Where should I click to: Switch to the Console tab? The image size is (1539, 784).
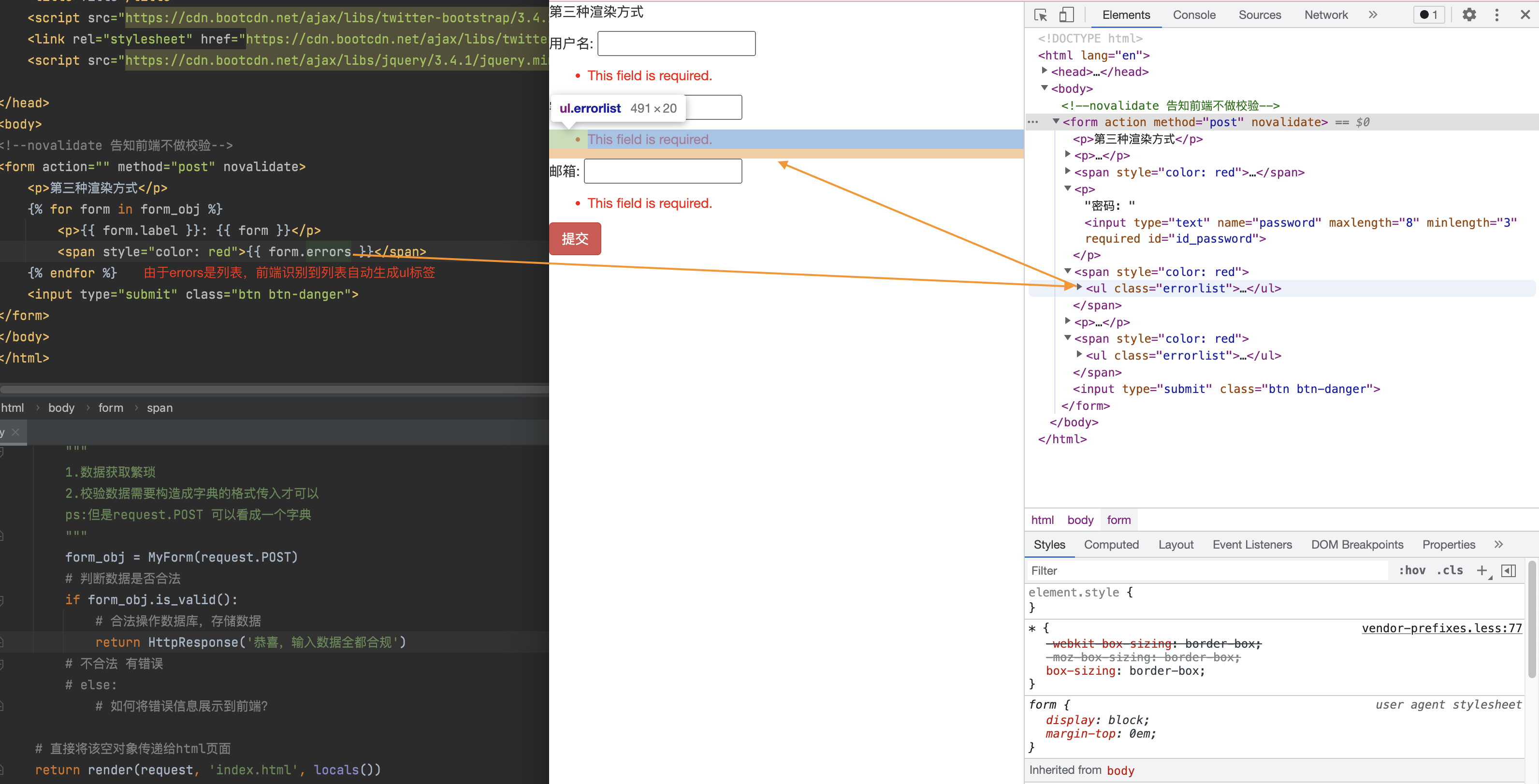point(1194,15)
